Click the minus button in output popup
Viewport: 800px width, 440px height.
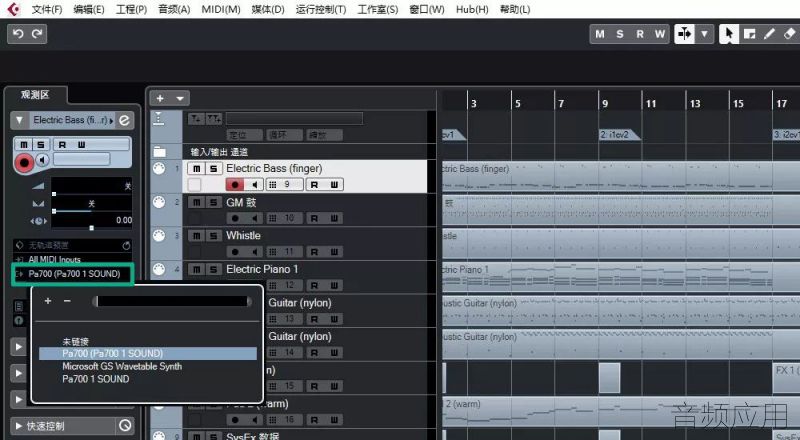pyautogui.click(x=67, y=301)
